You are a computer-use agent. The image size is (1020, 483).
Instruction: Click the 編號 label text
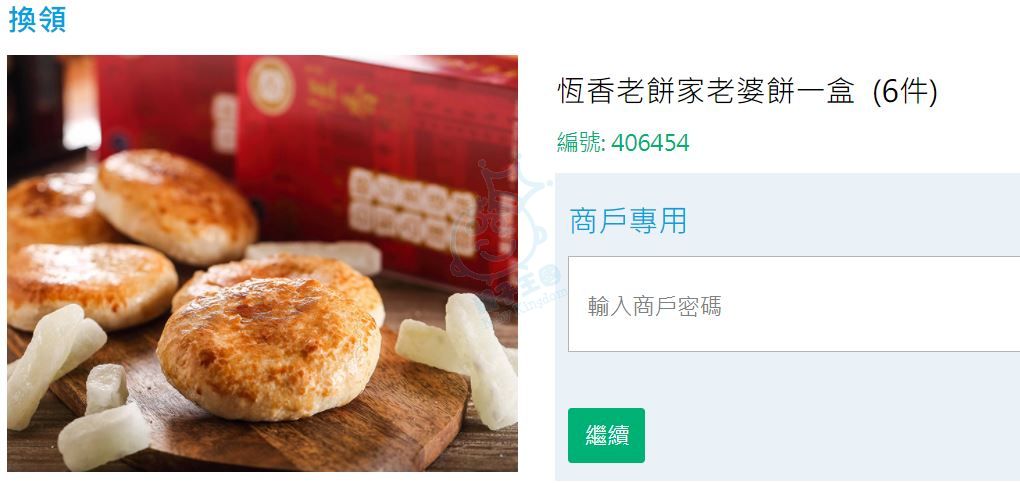[x=581, y=143]
